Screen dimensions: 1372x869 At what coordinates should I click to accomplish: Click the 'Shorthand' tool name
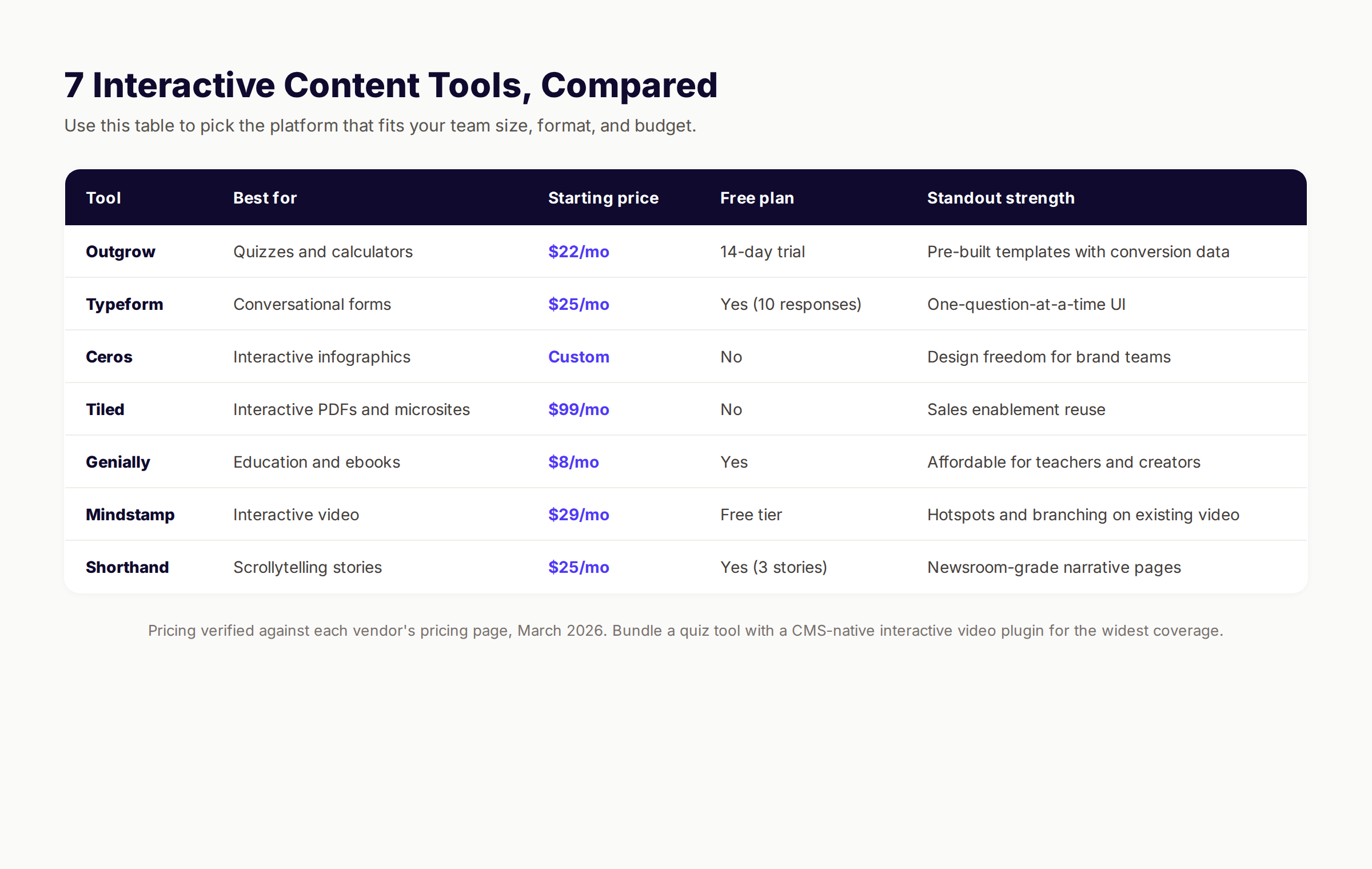[127, 567]
